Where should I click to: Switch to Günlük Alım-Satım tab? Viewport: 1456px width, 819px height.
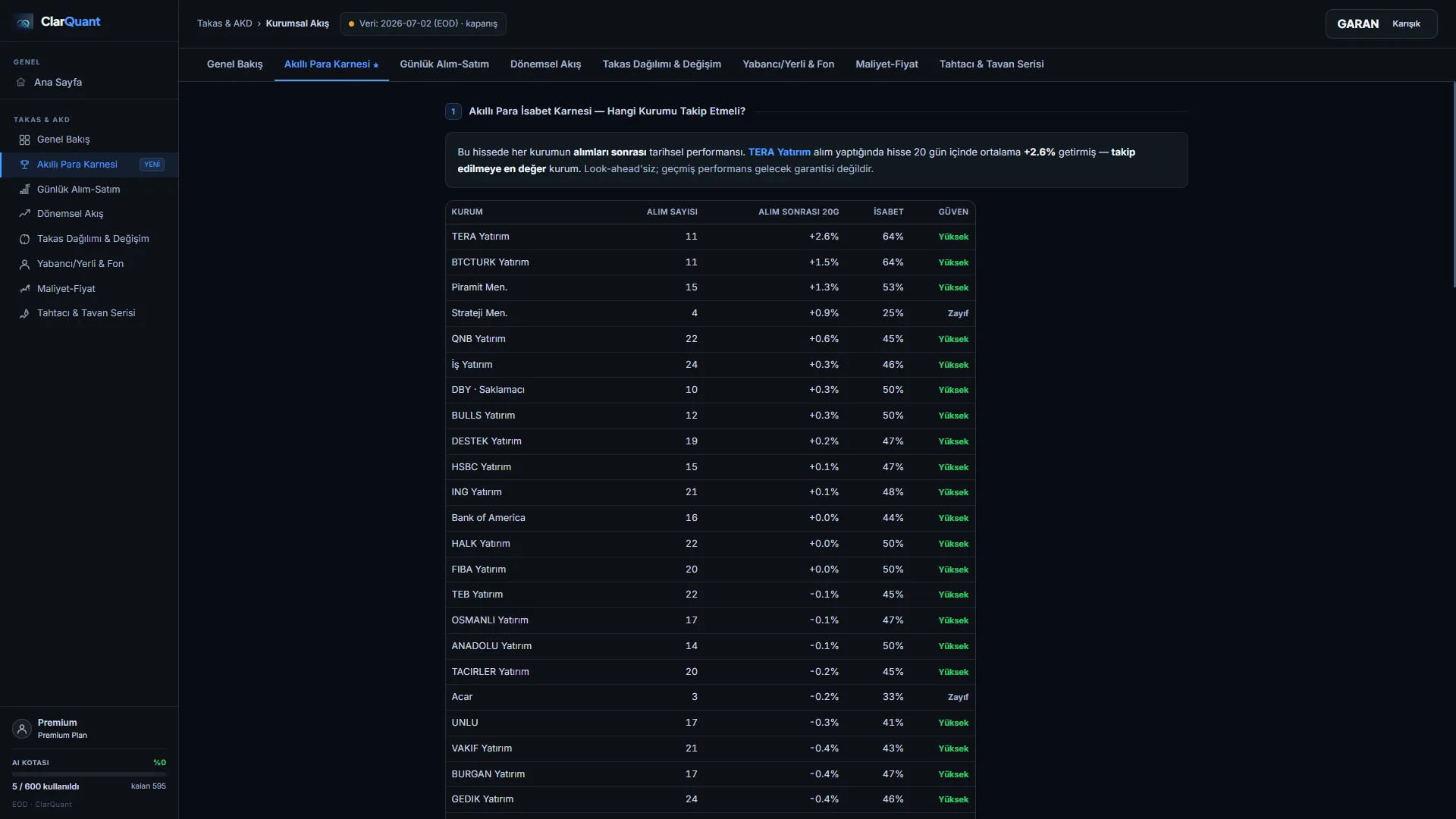pyautogui.click(x=444, y=64)
